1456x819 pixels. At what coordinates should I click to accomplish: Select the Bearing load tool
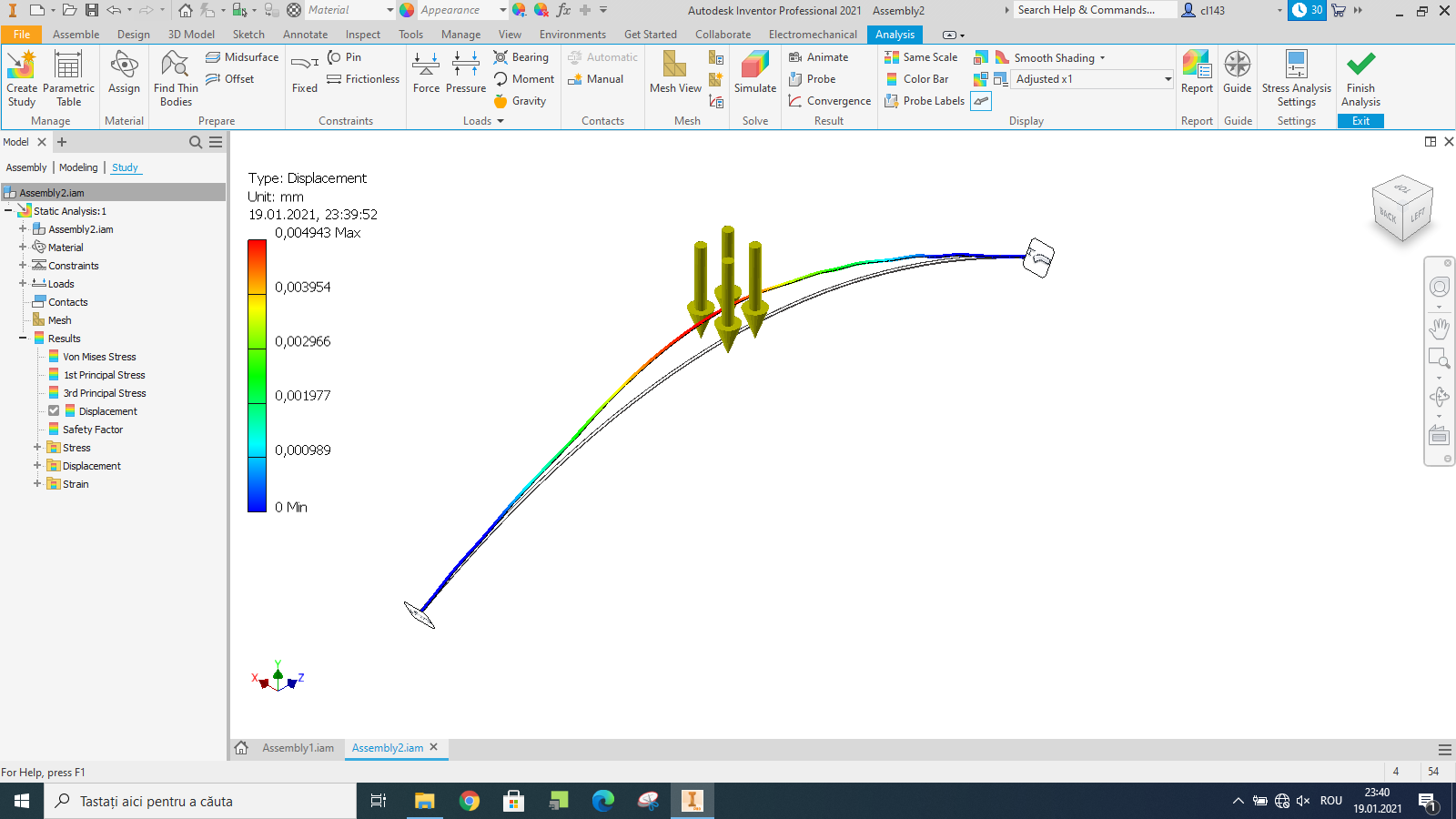click(521, 56)
